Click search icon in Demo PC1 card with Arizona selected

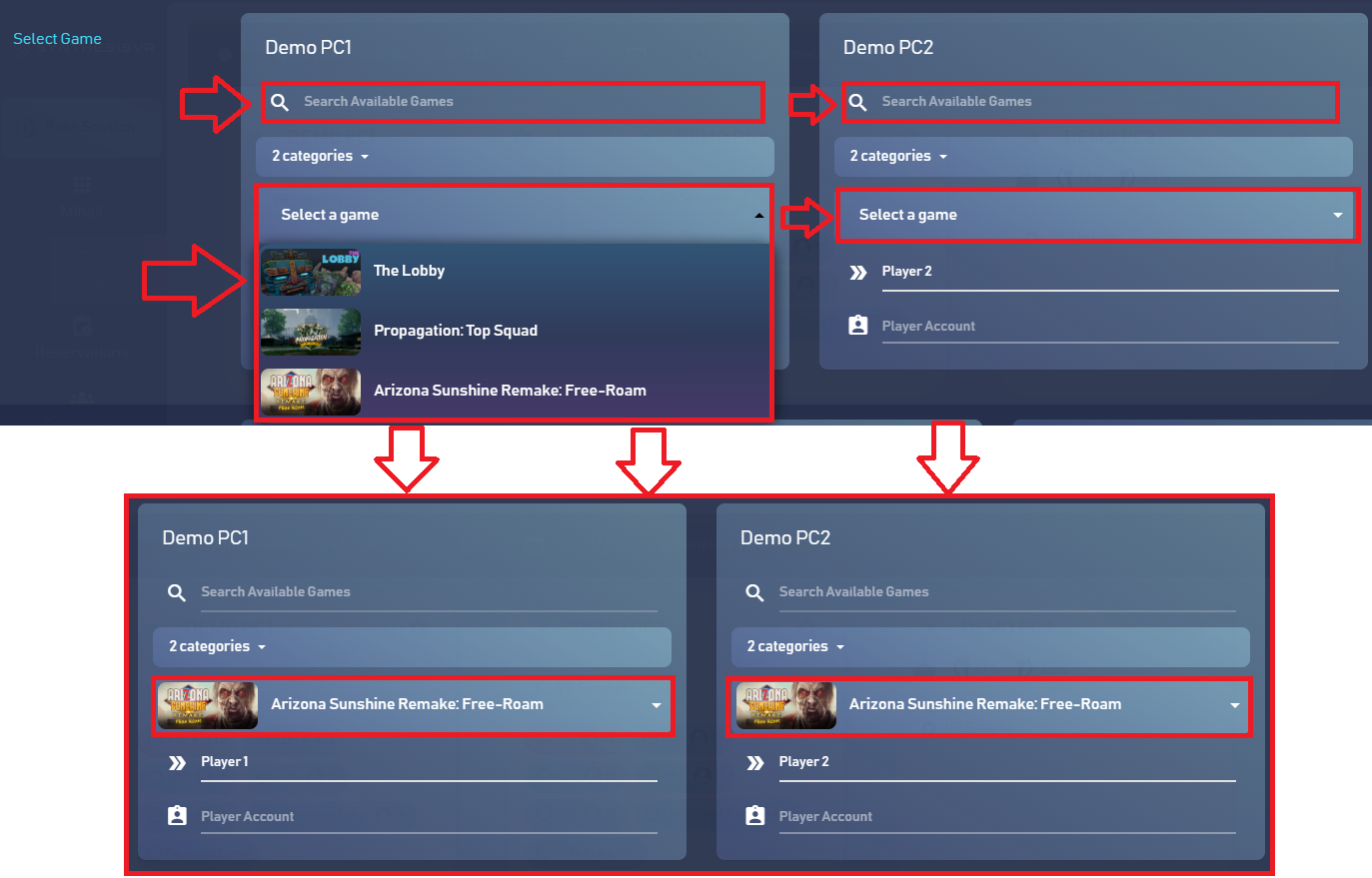pyautogui.click(x=177, y=592)
